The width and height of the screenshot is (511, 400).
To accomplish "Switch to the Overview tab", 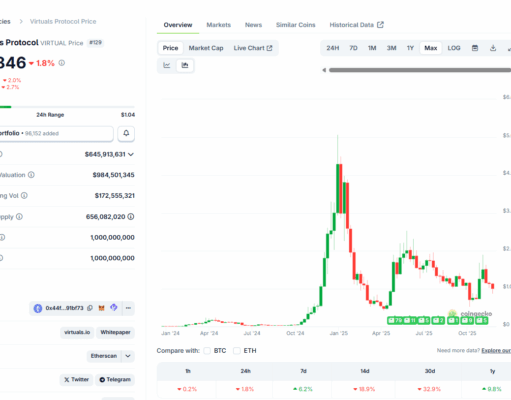I will click(x=178, y=25).
